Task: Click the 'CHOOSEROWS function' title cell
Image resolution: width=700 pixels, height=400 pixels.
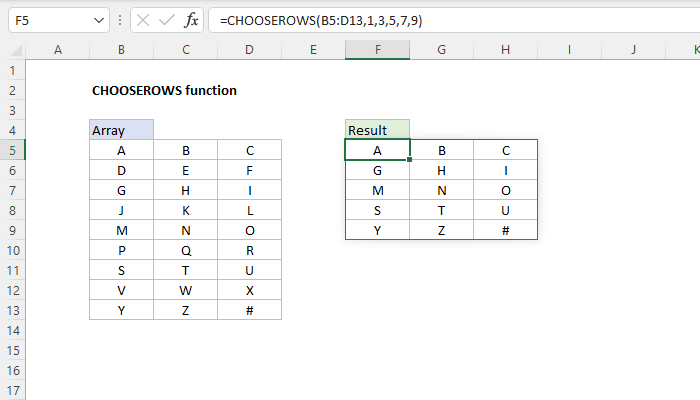Action: (x=164, y=90)
